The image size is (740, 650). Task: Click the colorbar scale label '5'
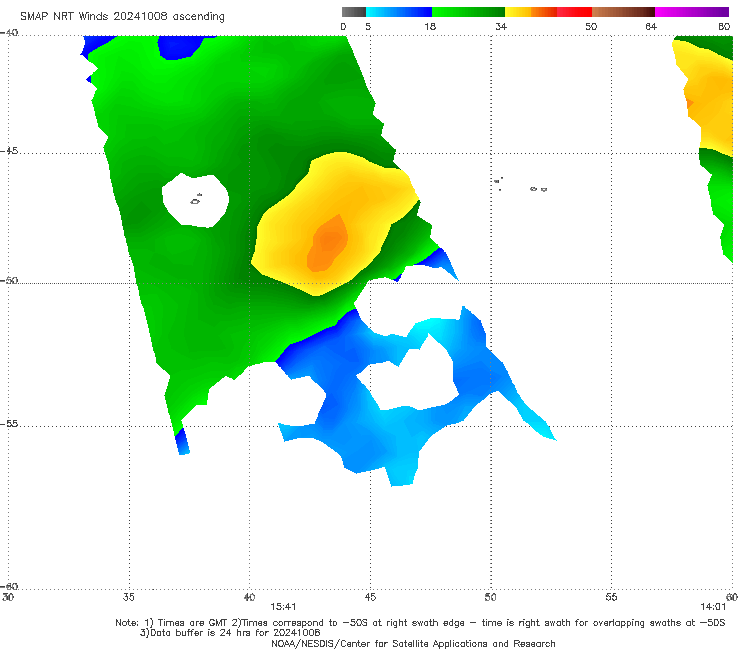tap(368, 26)
